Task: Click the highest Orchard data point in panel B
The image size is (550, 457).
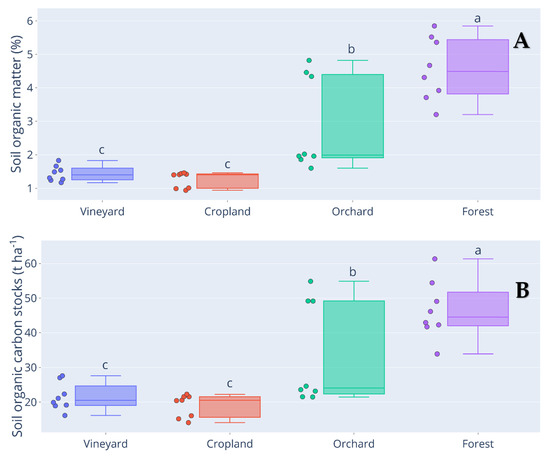Action: [310, 281]
